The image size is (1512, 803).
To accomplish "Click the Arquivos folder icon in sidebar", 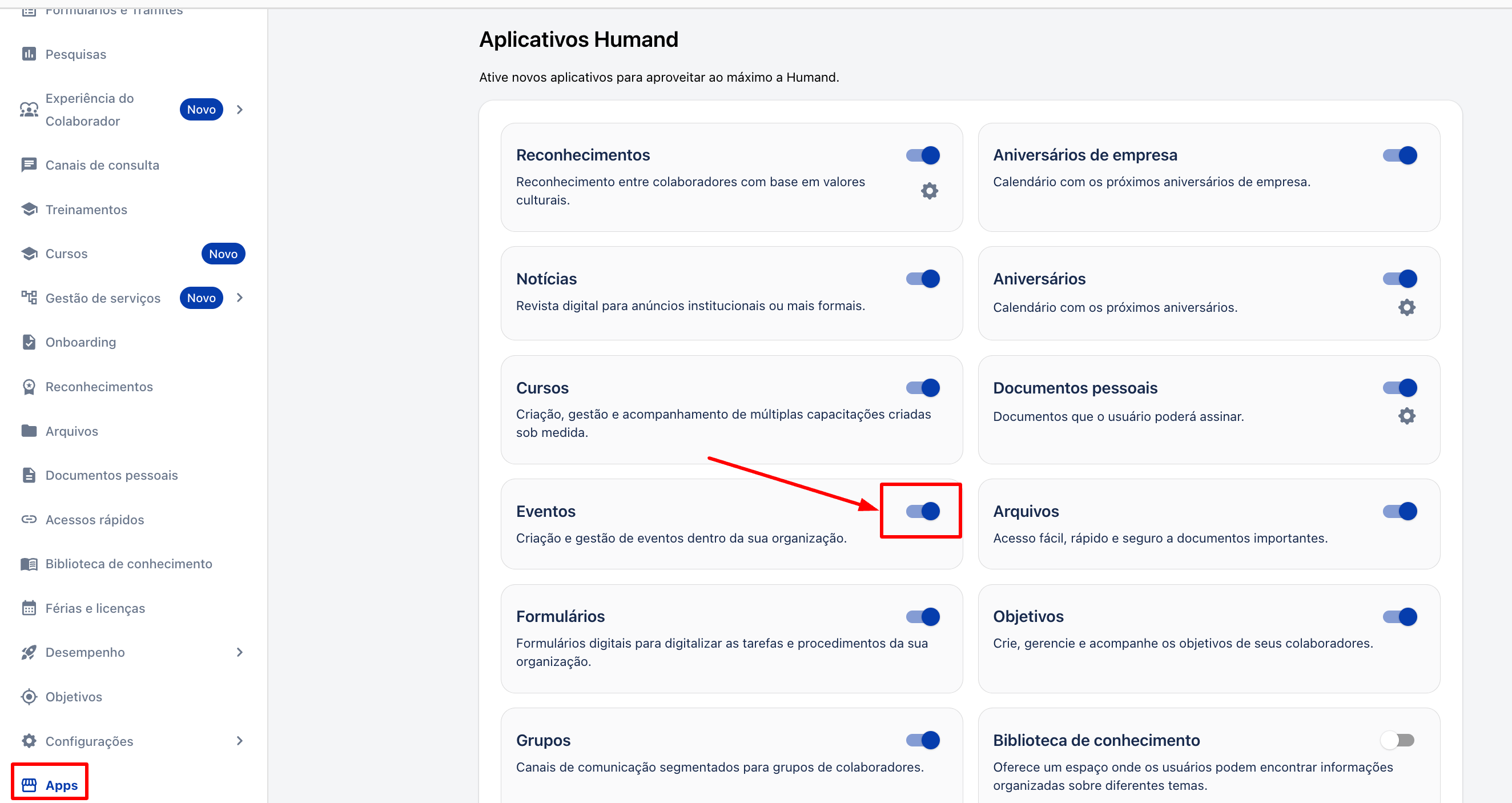I will point(29,431).
